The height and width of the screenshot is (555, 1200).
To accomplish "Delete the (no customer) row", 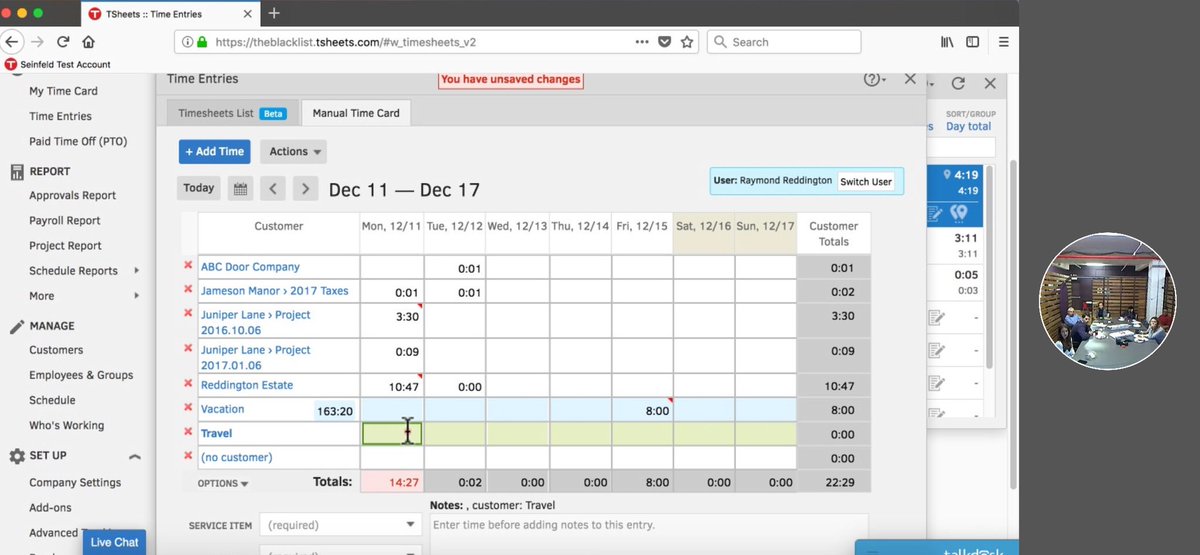I will tap(188, 456).
